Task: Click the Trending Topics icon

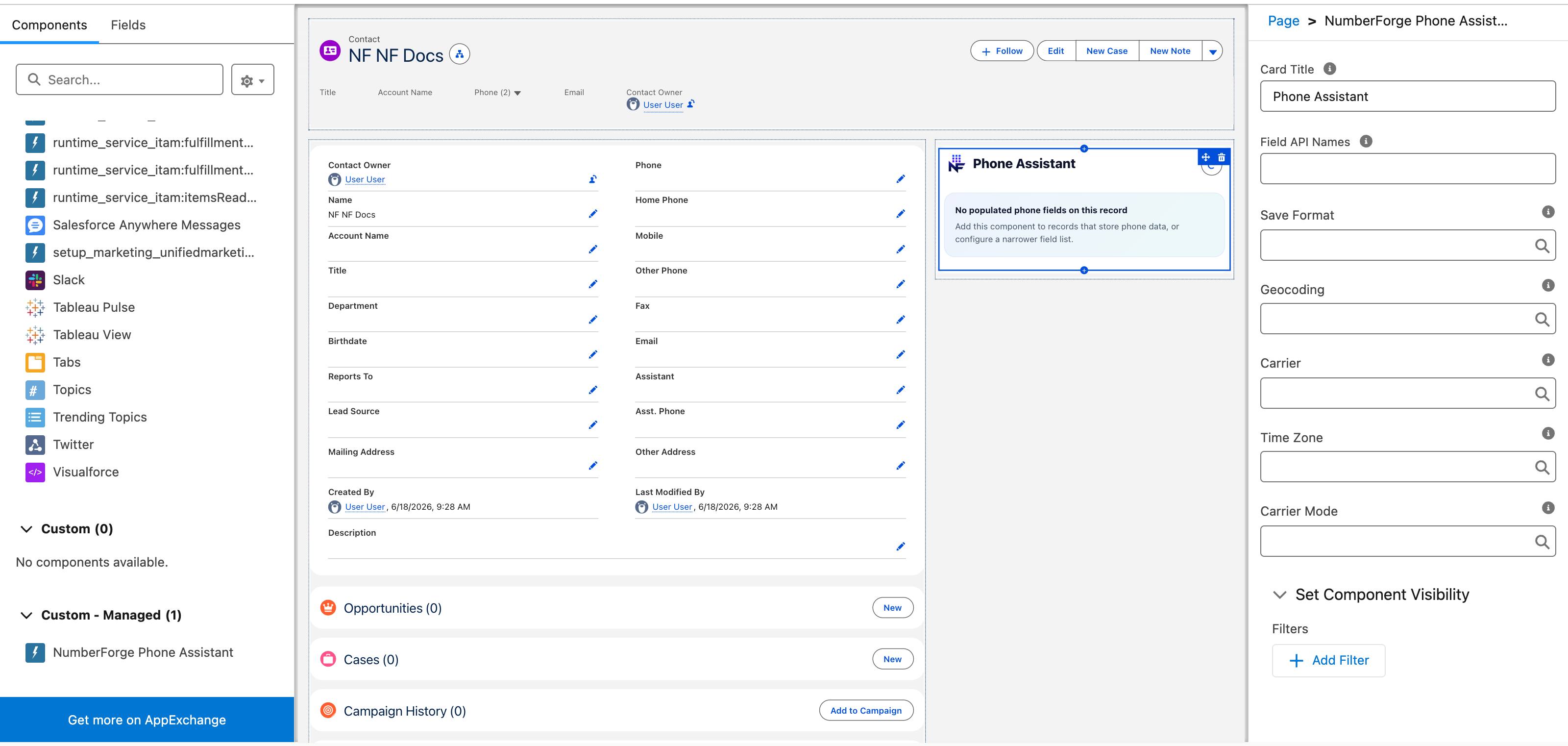Action: (x=35, y=417)
